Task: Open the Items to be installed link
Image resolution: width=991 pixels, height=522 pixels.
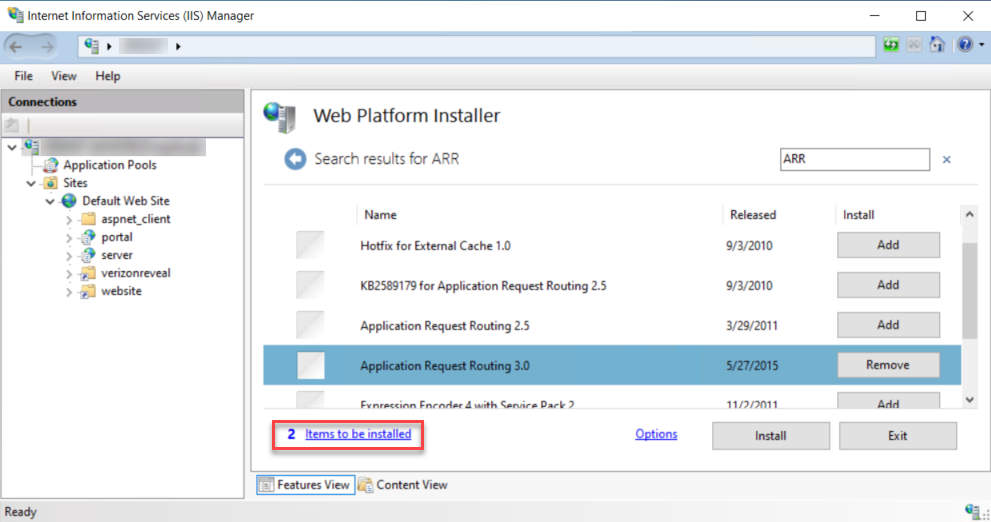Action: pyautogui.click(x=358, y=434)
